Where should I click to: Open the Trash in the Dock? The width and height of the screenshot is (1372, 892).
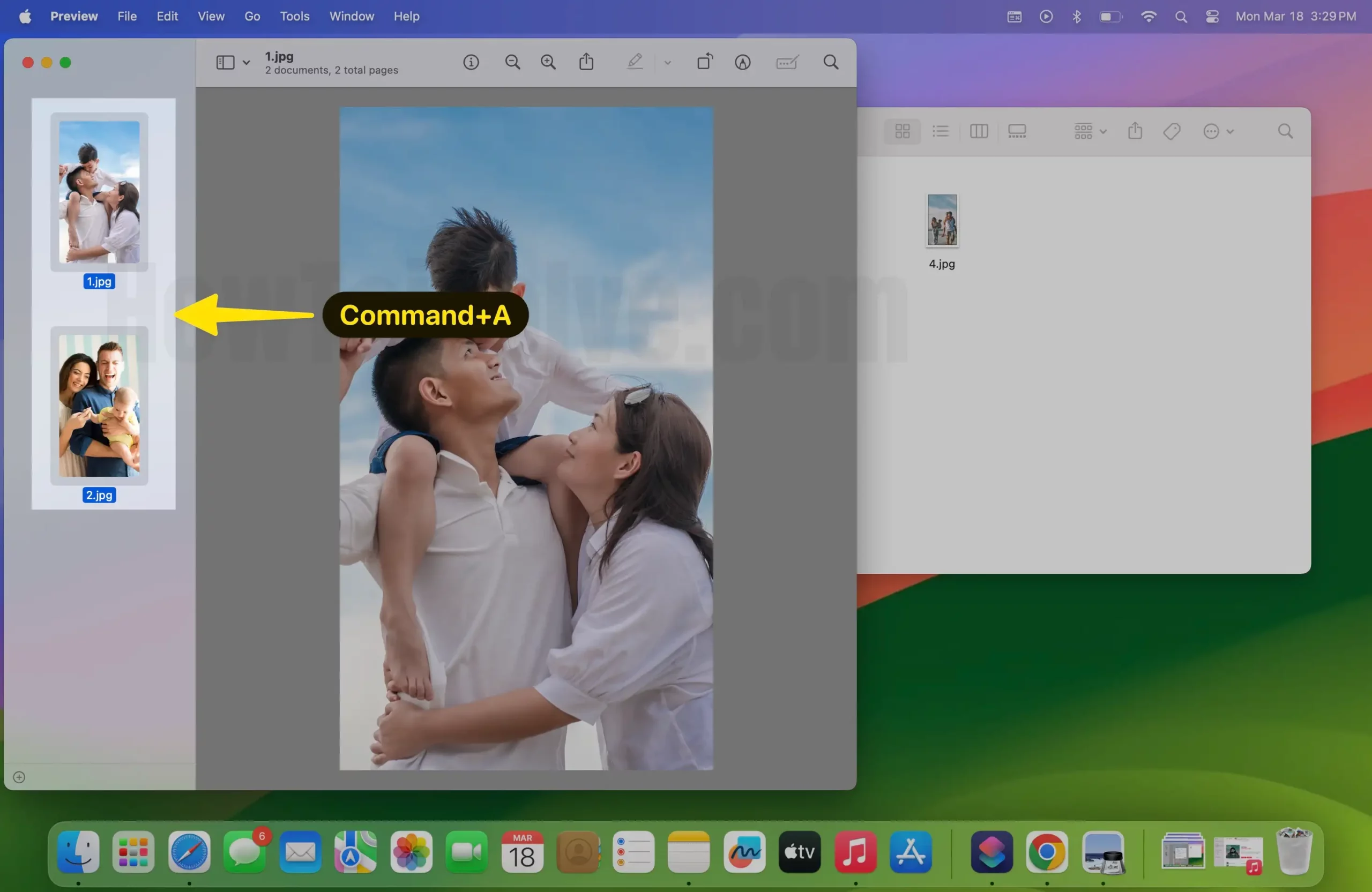point(1294,852)
